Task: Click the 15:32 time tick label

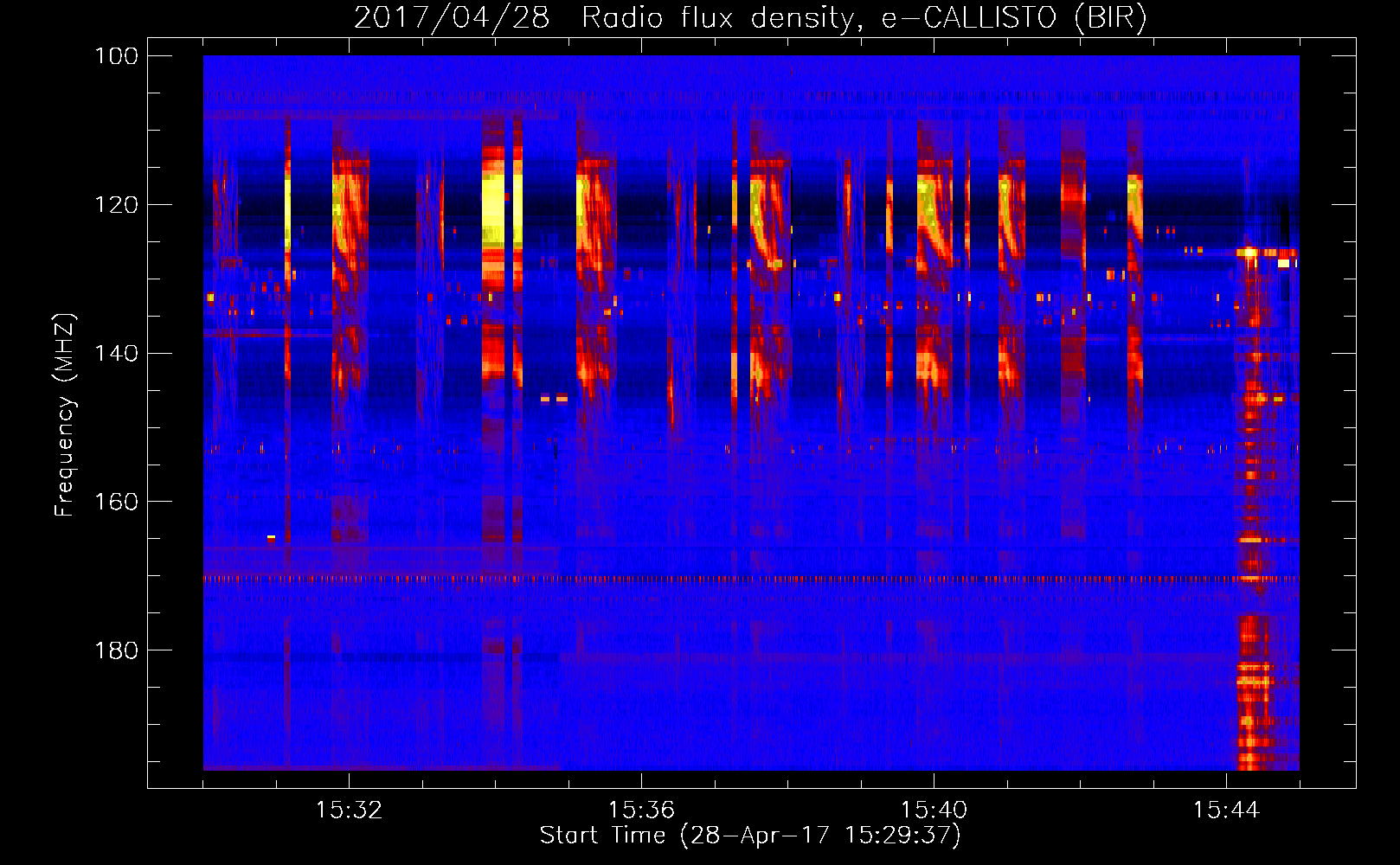Action: [349, 810]
